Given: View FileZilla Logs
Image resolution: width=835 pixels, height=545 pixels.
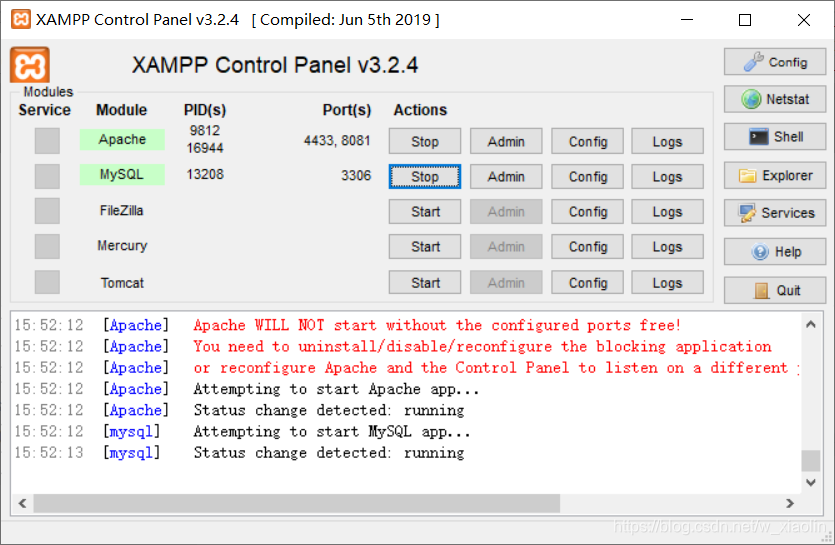Looking at the screenshot, I should click(x=667, y=212).
